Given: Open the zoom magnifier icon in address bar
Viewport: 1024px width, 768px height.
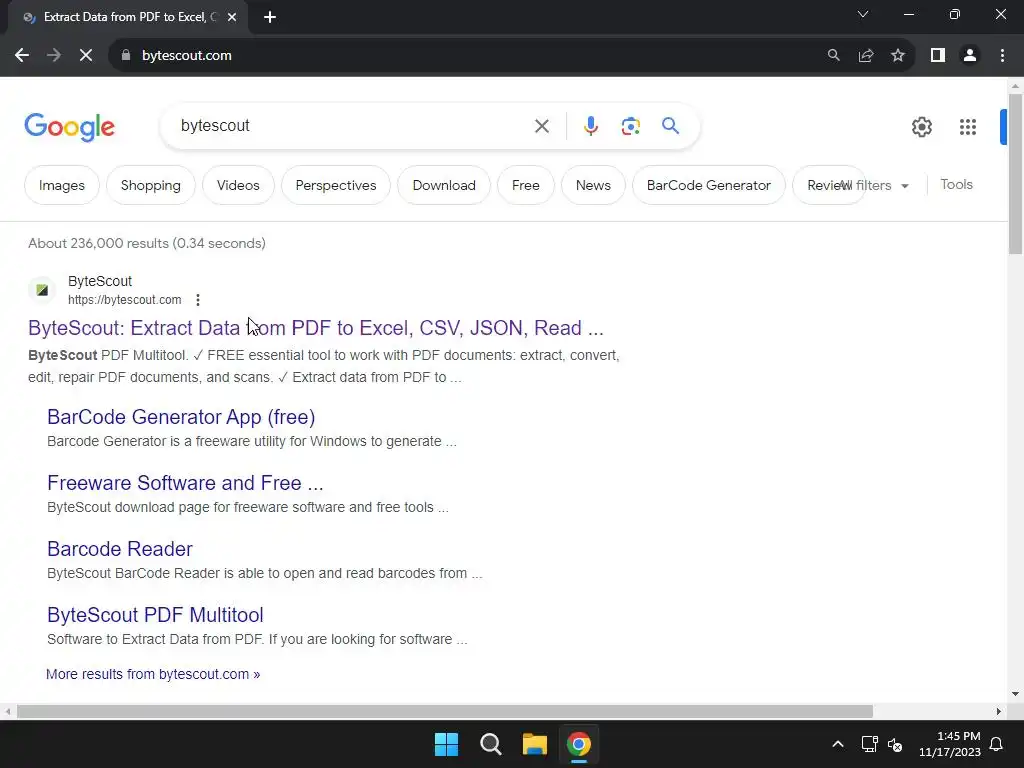Looking at the screenshot, I should click(833, 56).
